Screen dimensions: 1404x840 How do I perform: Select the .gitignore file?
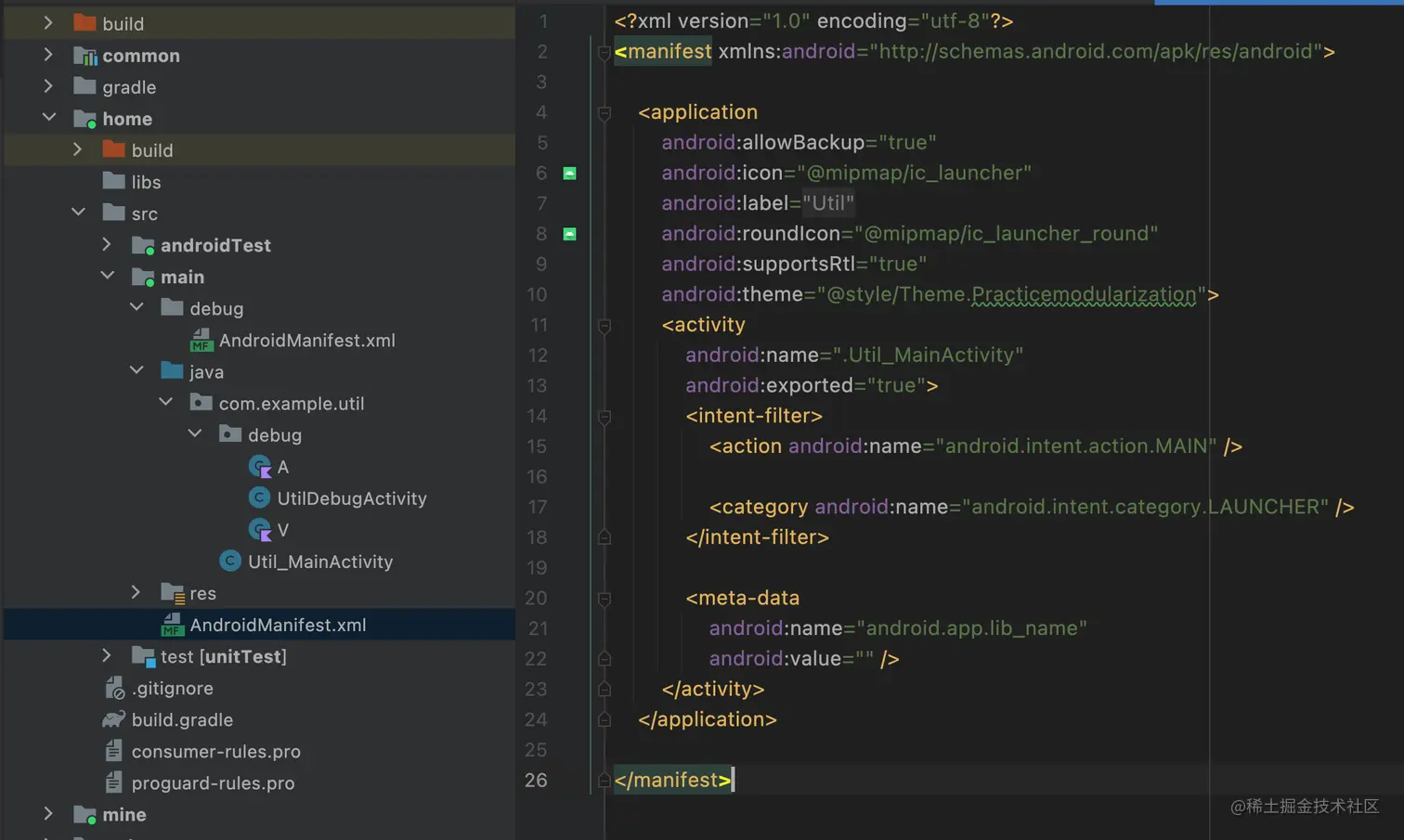173,688
